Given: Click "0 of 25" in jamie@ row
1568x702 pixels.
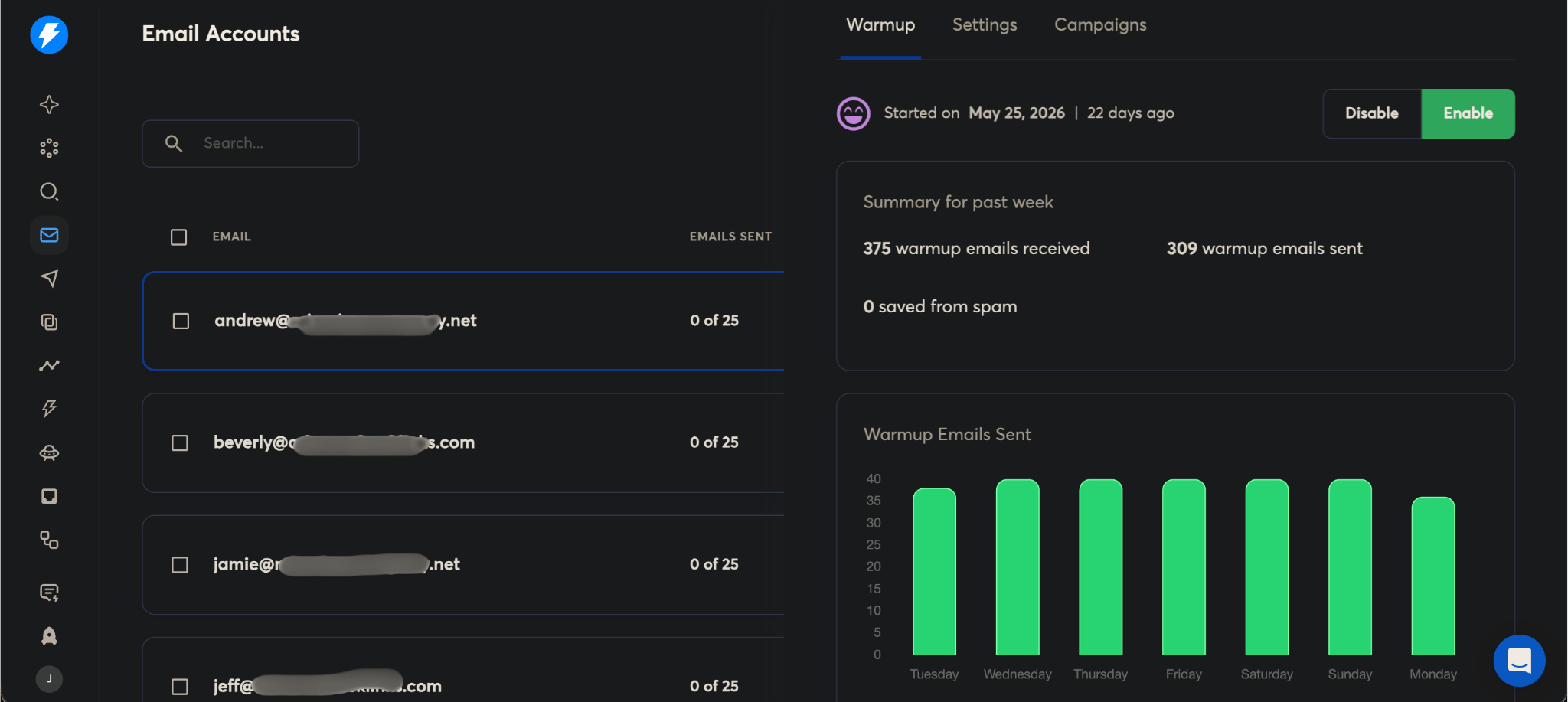Looking at the screenshot, I should point(714,563).
